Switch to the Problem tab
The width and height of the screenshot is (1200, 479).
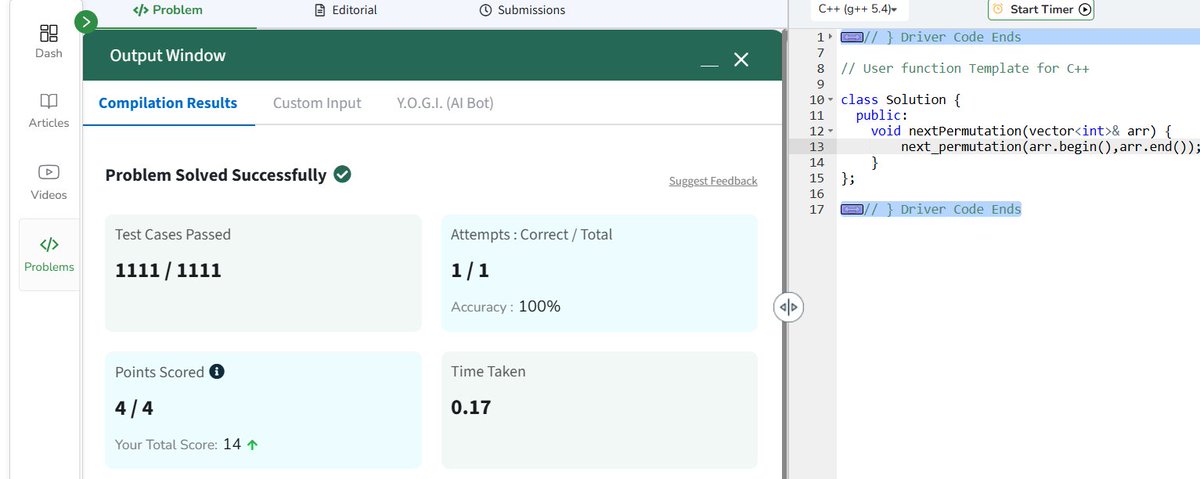pos(167,10)
